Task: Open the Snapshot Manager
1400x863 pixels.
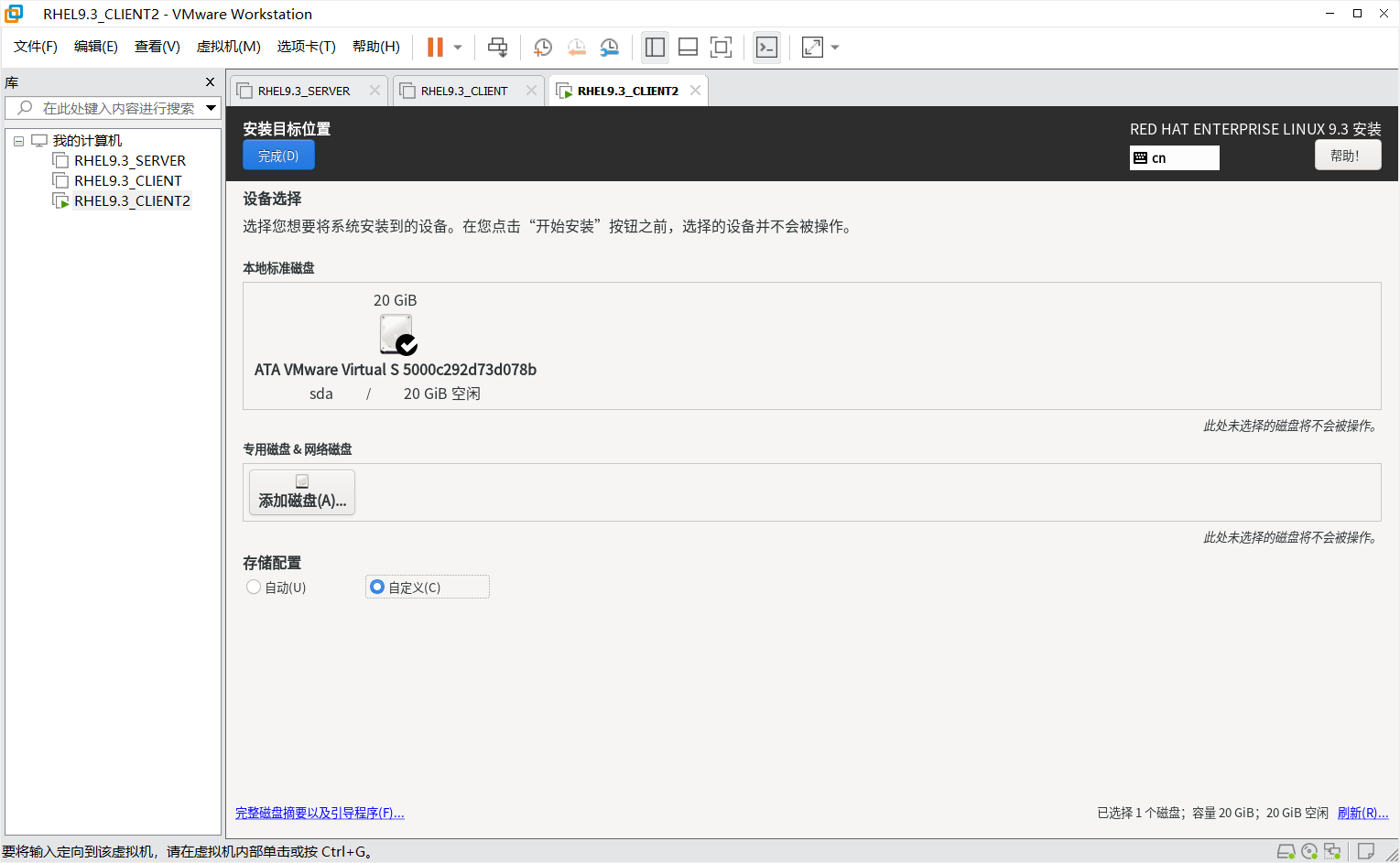Action: coord(609,47)
